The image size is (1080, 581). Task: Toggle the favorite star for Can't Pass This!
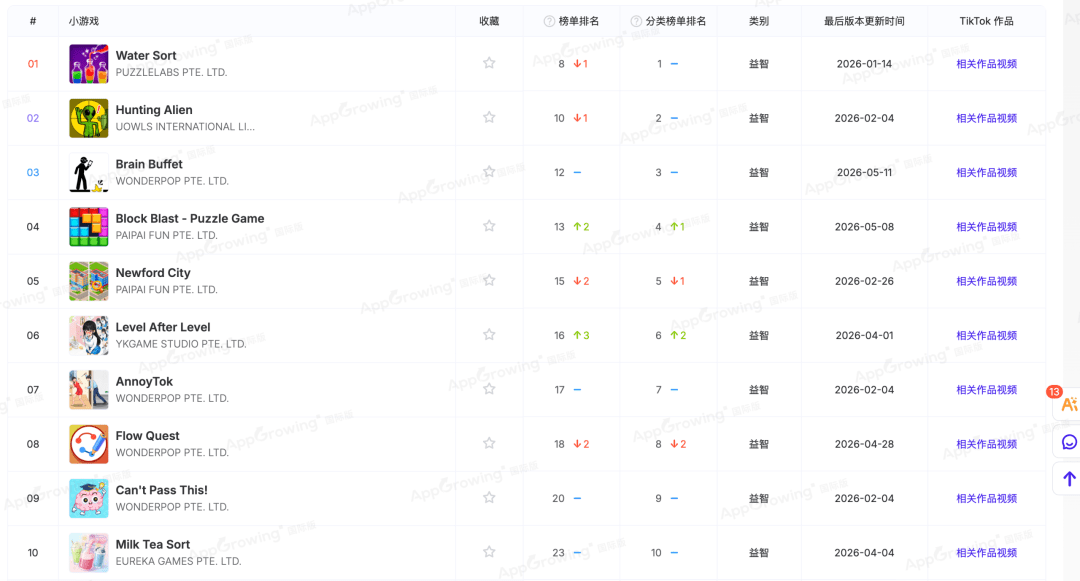pos(489,498)
